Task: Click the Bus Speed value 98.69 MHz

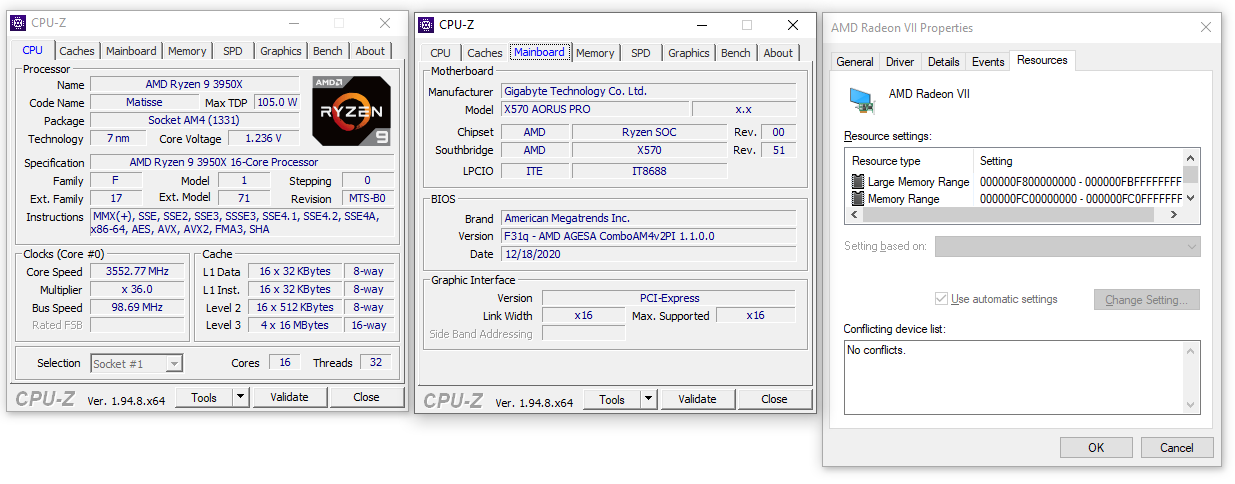Action: (138, 307)
